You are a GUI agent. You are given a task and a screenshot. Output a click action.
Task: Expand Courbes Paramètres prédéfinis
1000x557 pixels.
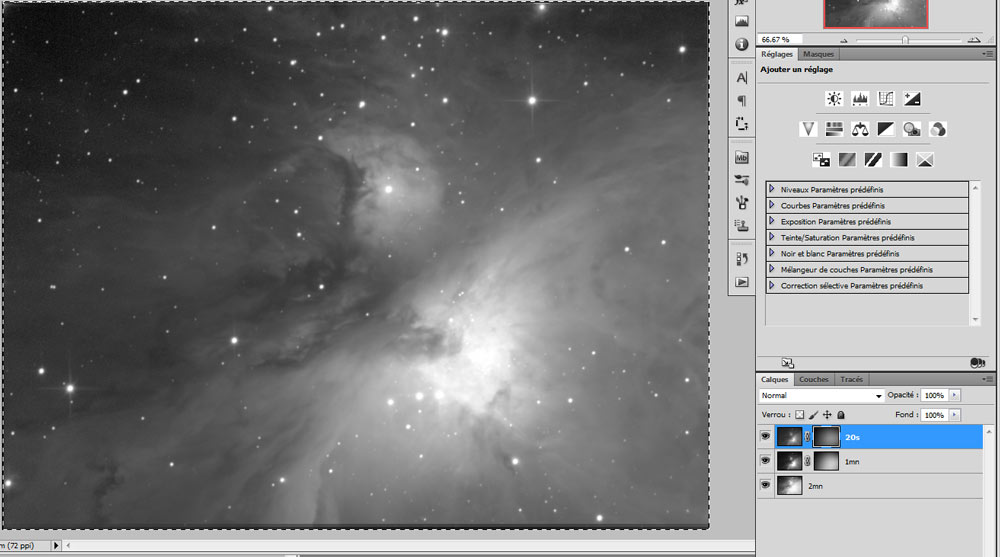click(x=772, y=205)
